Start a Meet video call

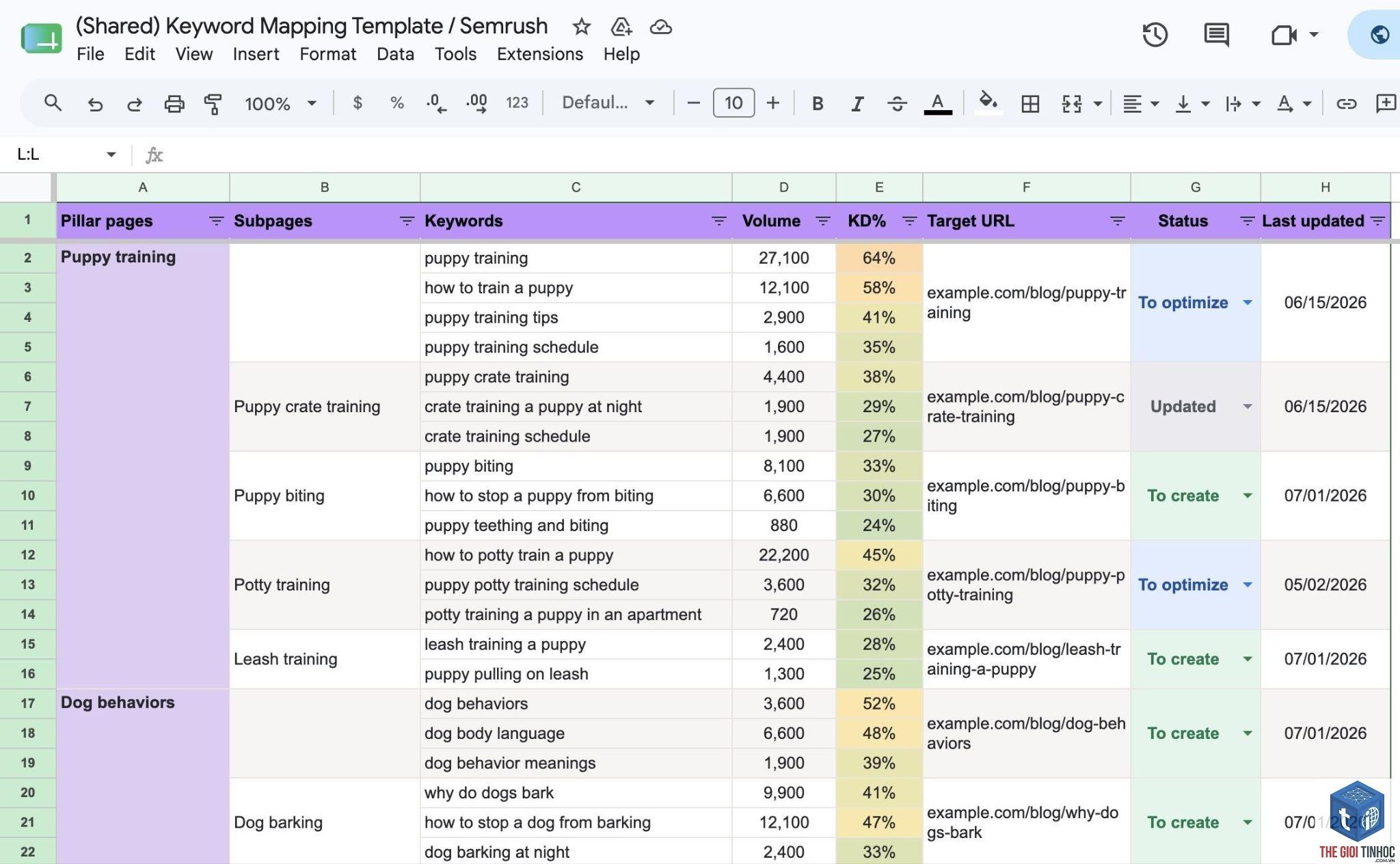click(x=1284, y=35)
